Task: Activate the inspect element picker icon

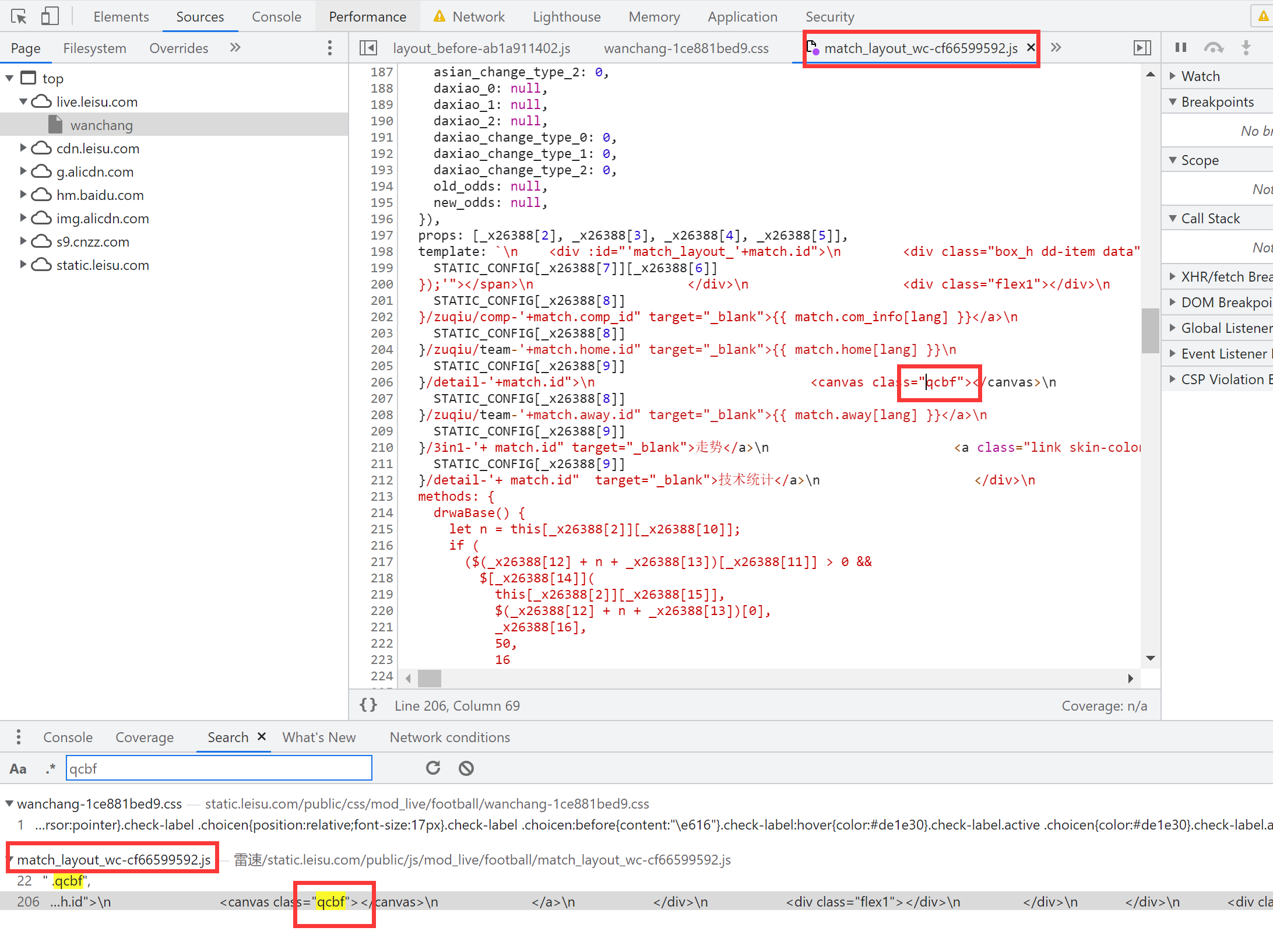Action: [x=19, y=16]
